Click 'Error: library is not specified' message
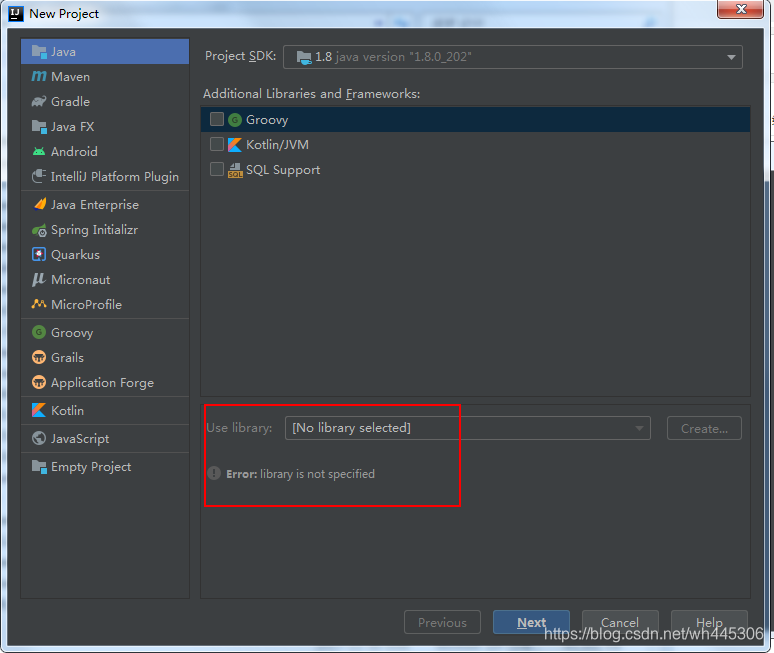Screen dimensions: 774x653 click(x=300, y=474)
